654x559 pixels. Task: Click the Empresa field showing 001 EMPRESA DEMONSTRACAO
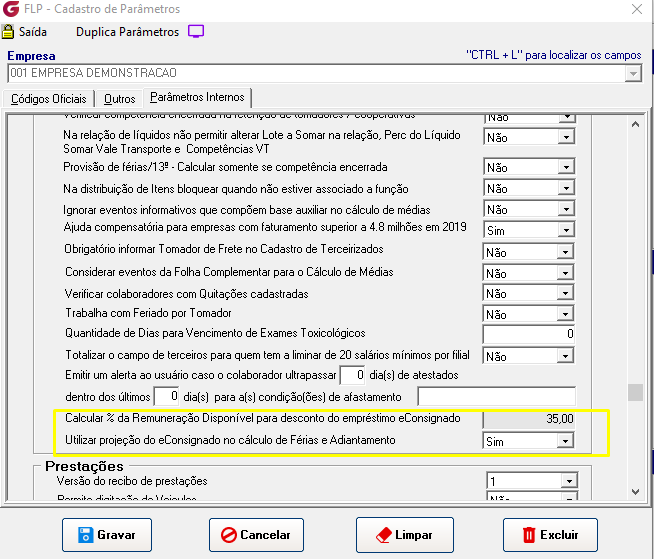(324, 73)
